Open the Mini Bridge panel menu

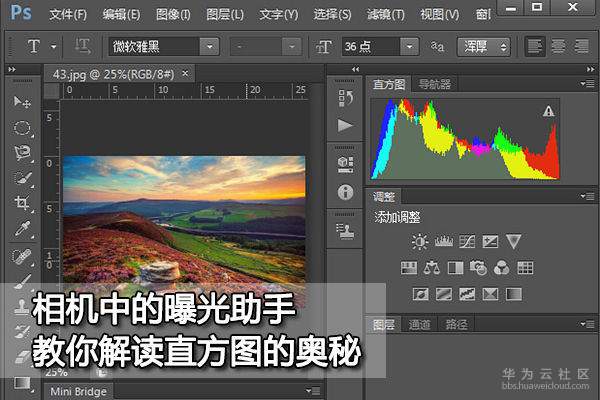tap(313, 390)
